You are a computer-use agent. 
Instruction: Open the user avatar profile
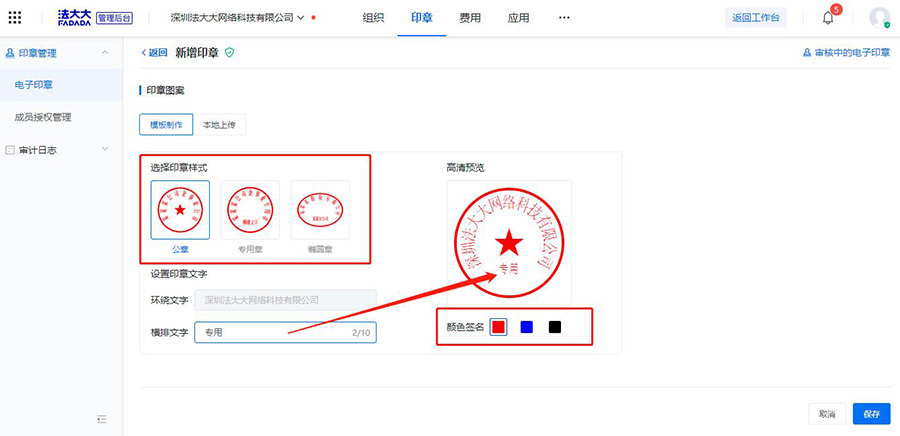click(879, 18)
